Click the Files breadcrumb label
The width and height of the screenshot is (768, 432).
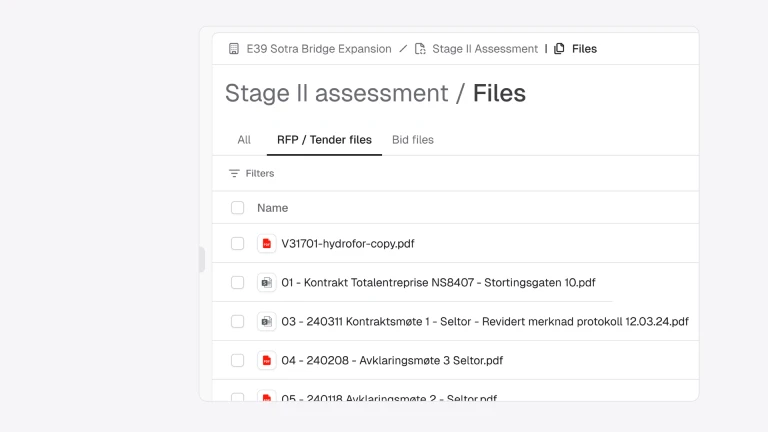(584, 49)
